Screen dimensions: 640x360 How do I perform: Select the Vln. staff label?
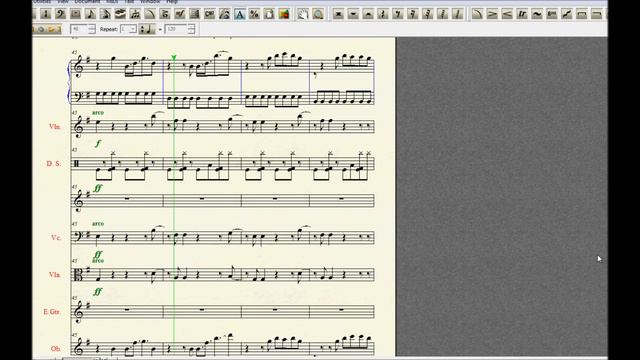click(55, 127)
